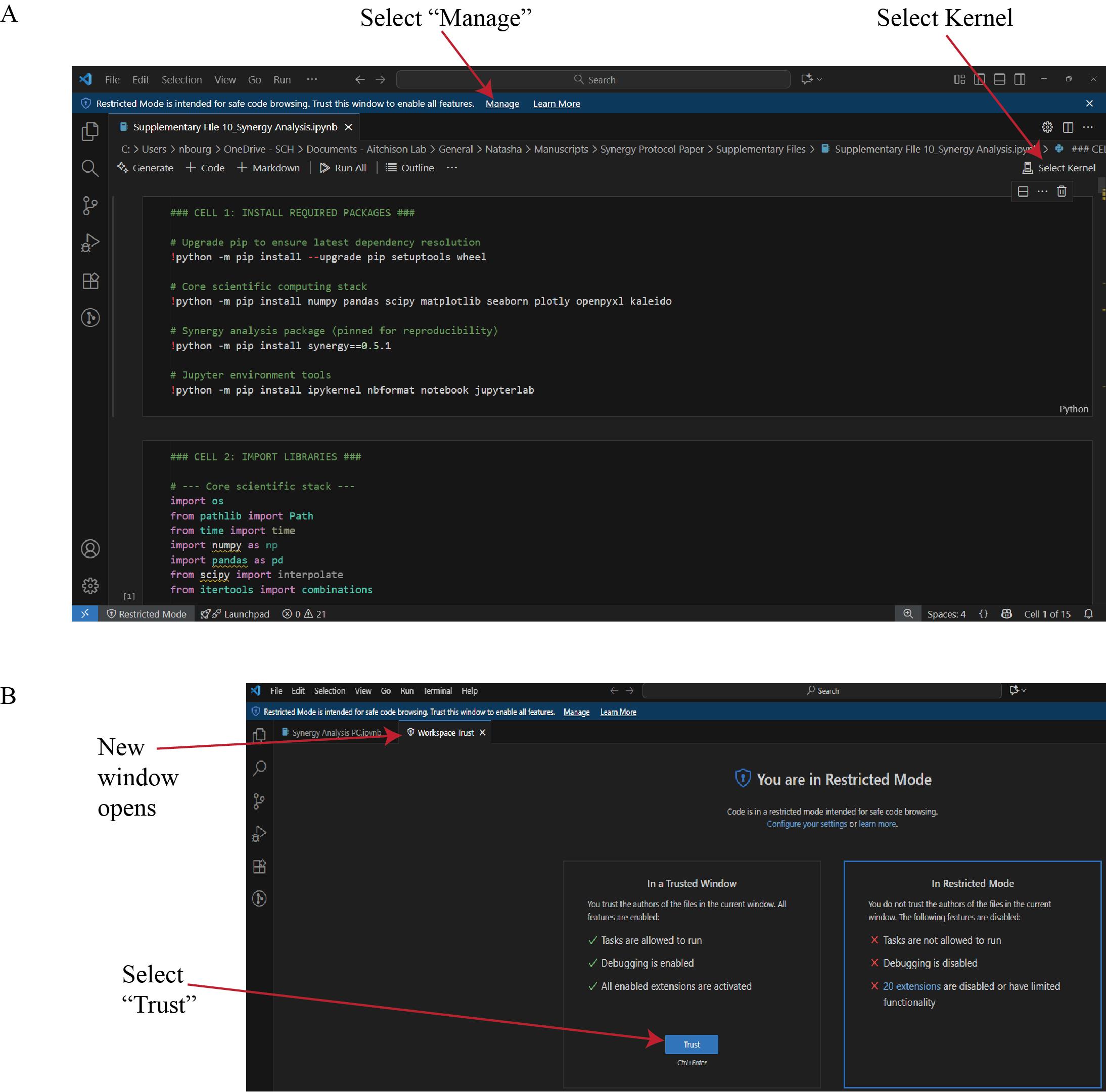Click the notifications bell in status bar
Image resolution: width=1106 pixels, height=1092 pixels.
(x=1088, y=613)
